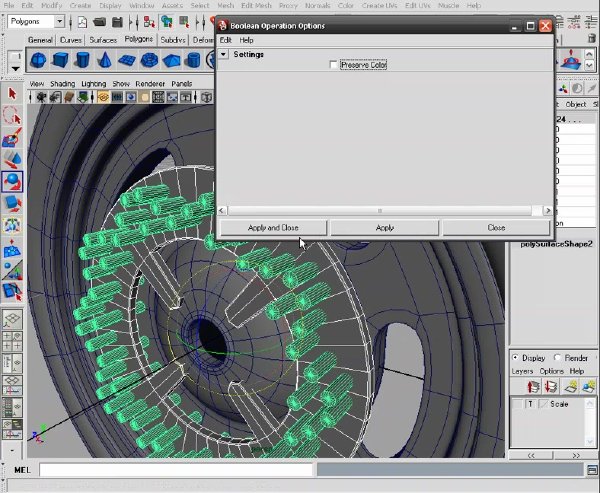
Task: Create a polygon plane from shelf
Action: click(x=127, y=60)
